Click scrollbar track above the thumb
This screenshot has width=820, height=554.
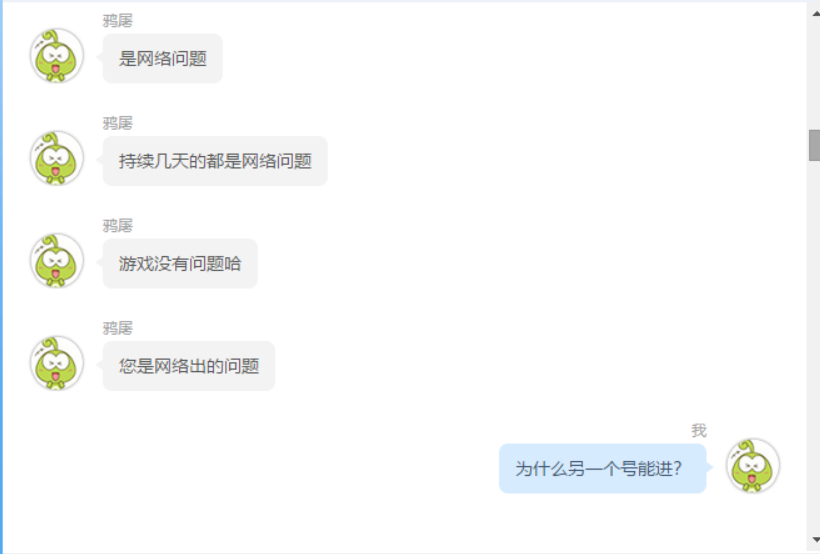point(815,75)
